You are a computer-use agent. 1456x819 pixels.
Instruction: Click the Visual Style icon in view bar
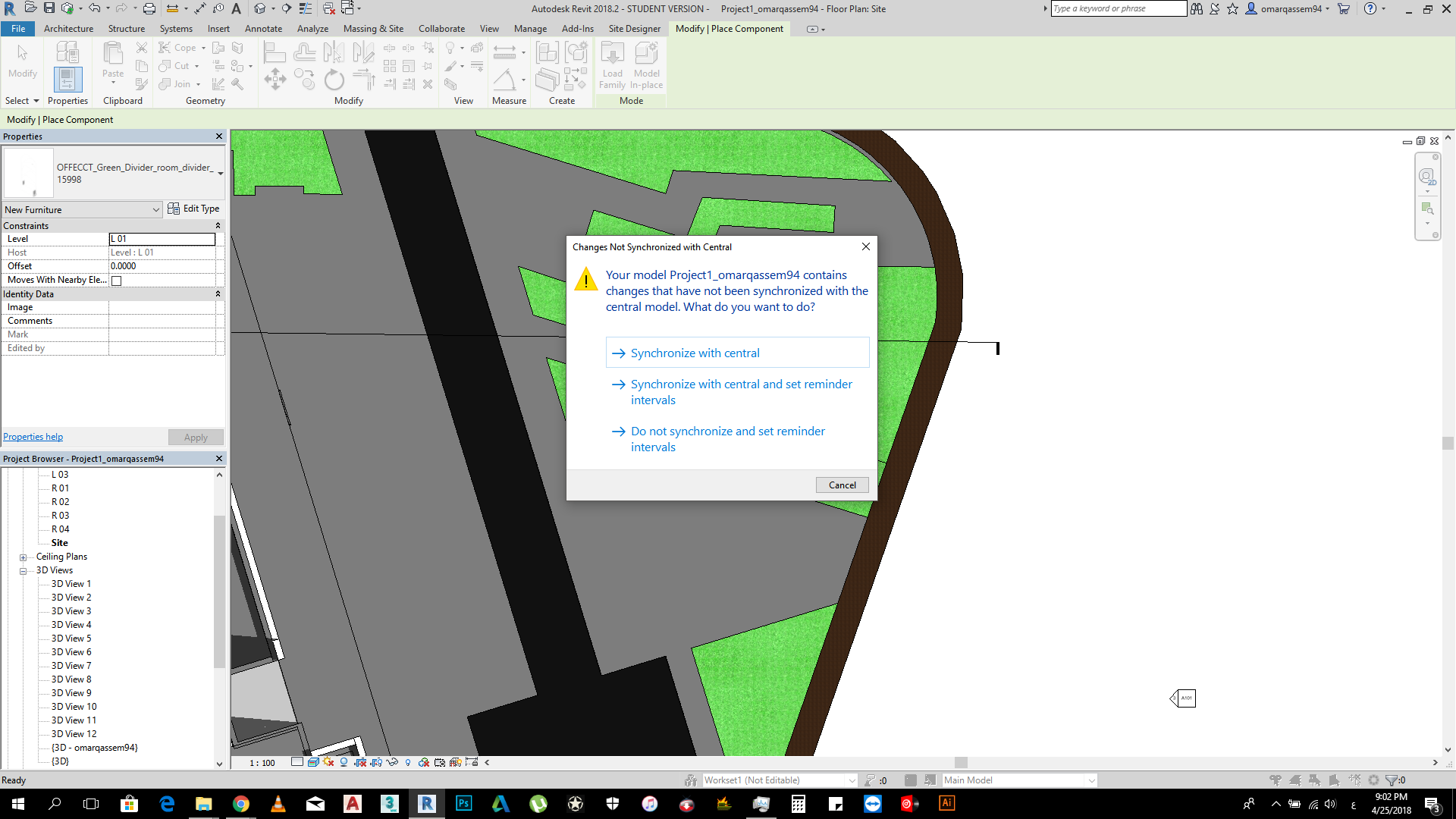(312, 762)
